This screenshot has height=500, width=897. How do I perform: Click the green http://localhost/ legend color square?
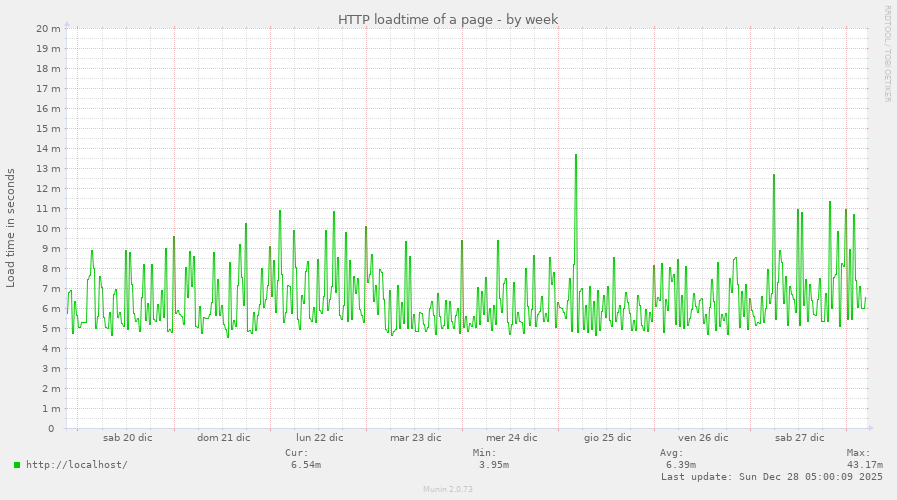[x=17, y=465]
